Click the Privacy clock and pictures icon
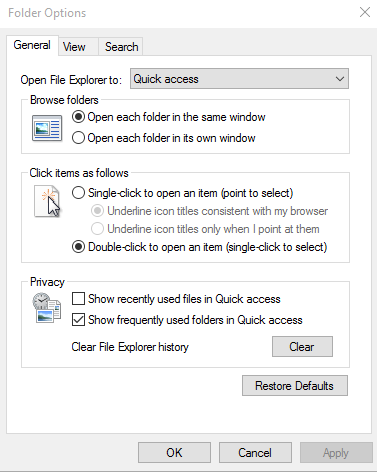 click(47, 308)
